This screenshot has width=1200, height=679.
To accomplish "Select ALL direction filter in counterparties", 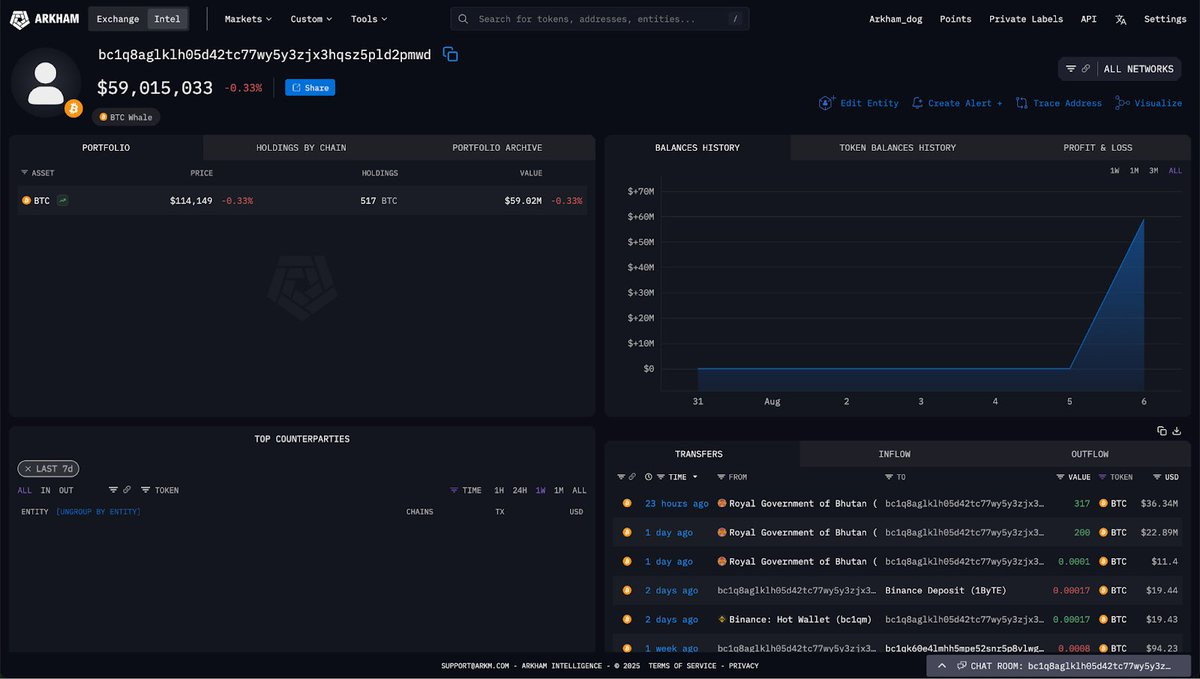I will pos(25,491).
